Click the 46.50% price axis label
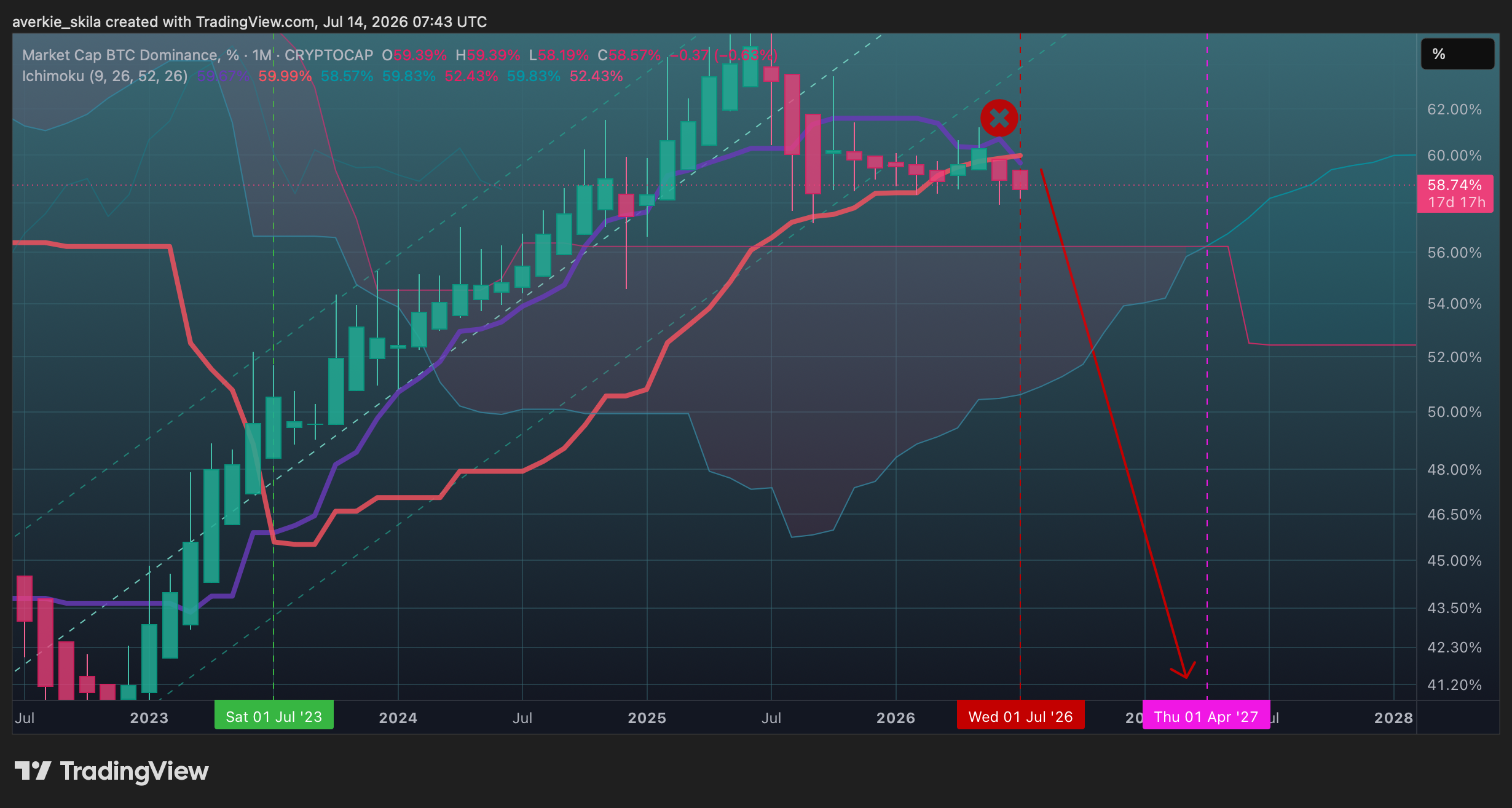The image size is (1512, 808). click(1454, 515)
